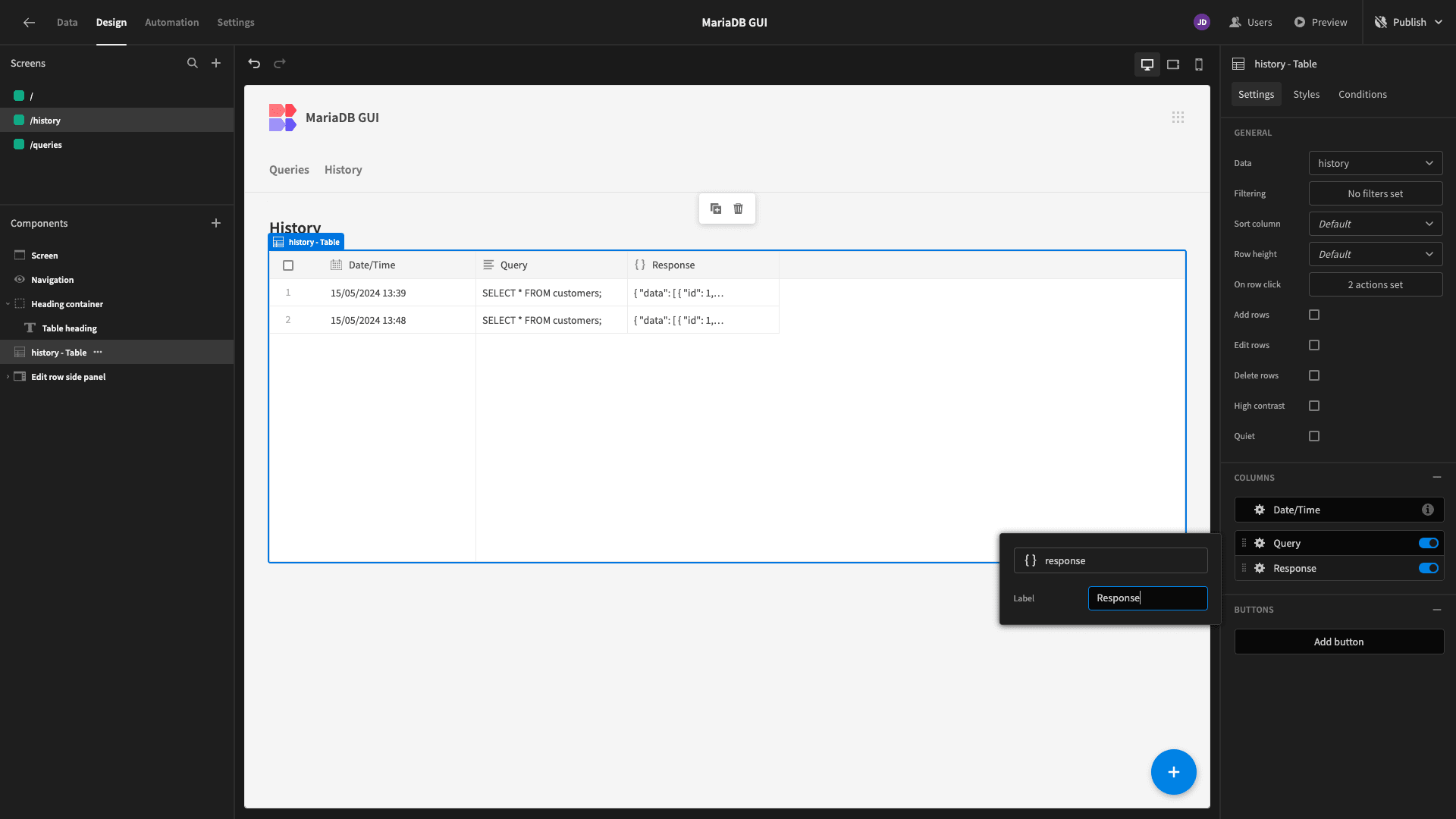Open the Query column settings gear

coord(1260,543)
